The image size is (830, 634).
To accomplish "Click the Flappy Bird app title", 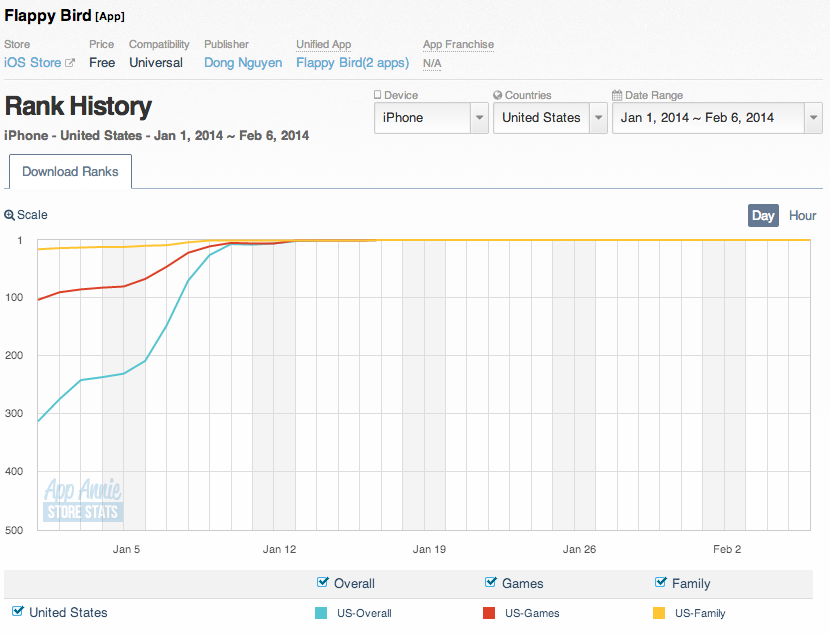I will click(x=48, y=15).
